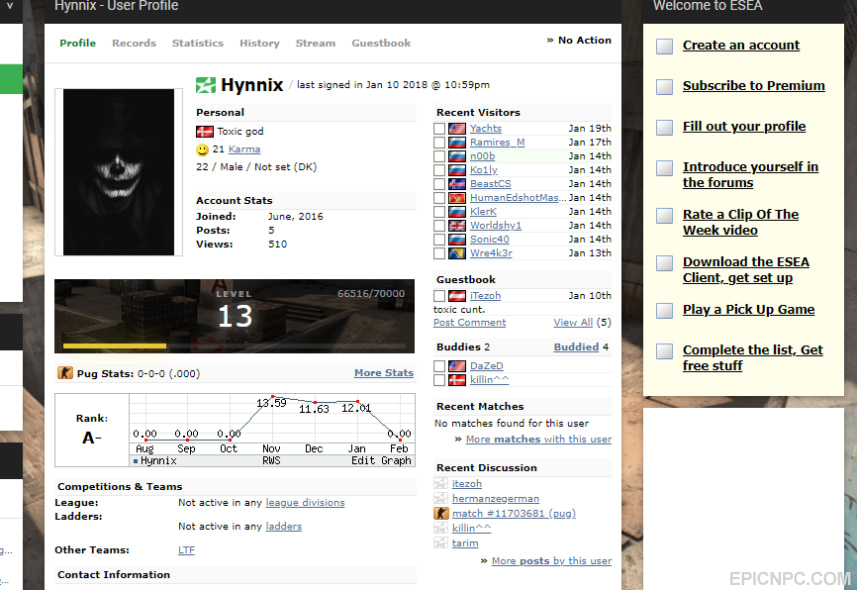The width and height of the screenshot is (857, 590).
Task: Check the Create an account checklist box
Action: tap(664, 46)
